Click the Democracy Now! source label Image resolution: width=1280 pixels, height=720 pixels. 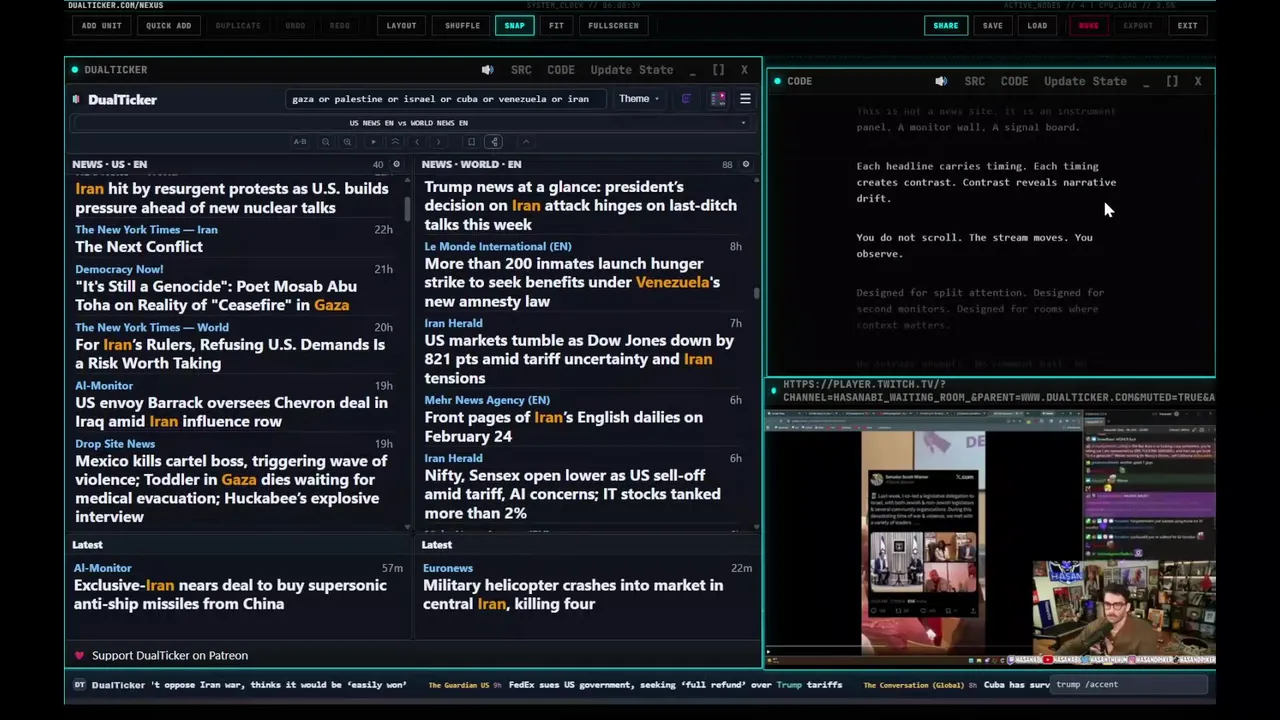point(119,269)
